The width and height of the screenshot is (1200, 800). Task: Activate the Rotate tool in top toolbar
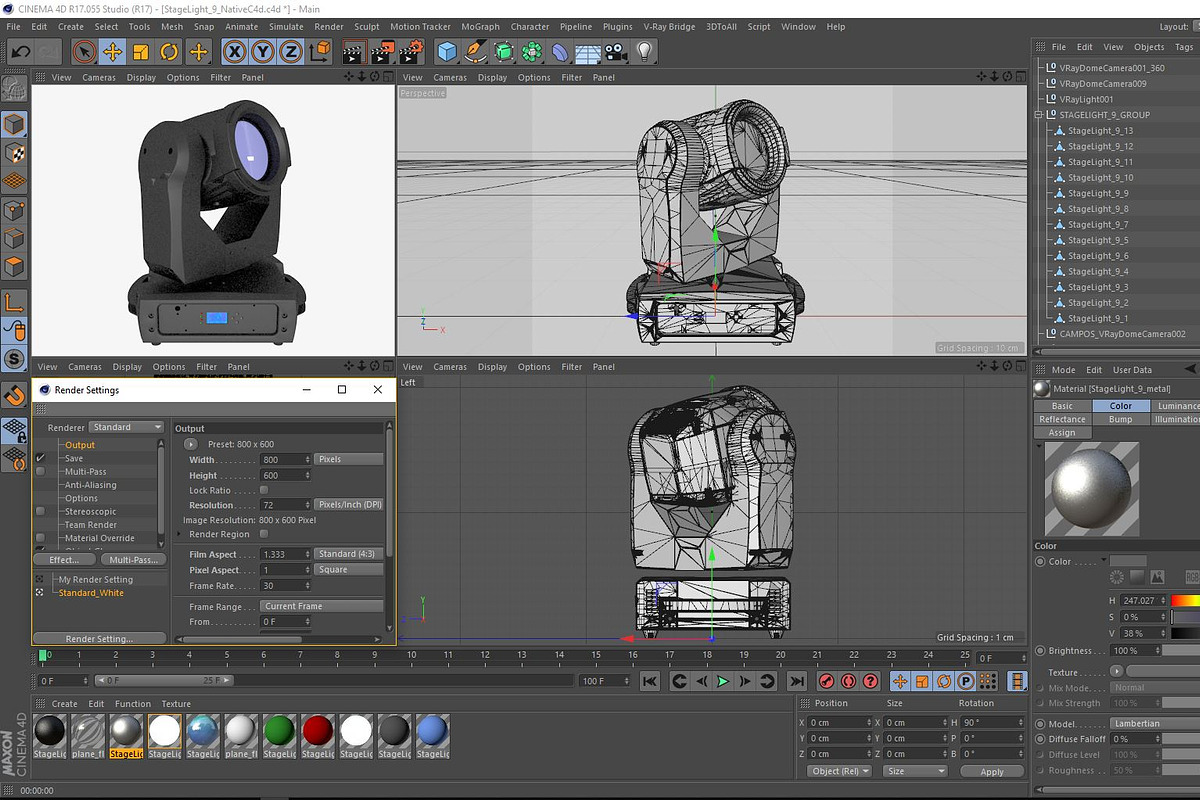[x=170, y=51]
